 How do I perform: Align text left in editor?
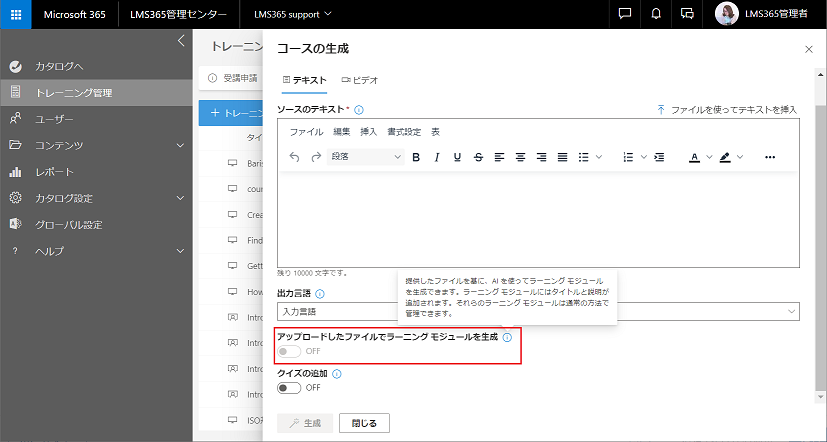(x=499, y=157)
